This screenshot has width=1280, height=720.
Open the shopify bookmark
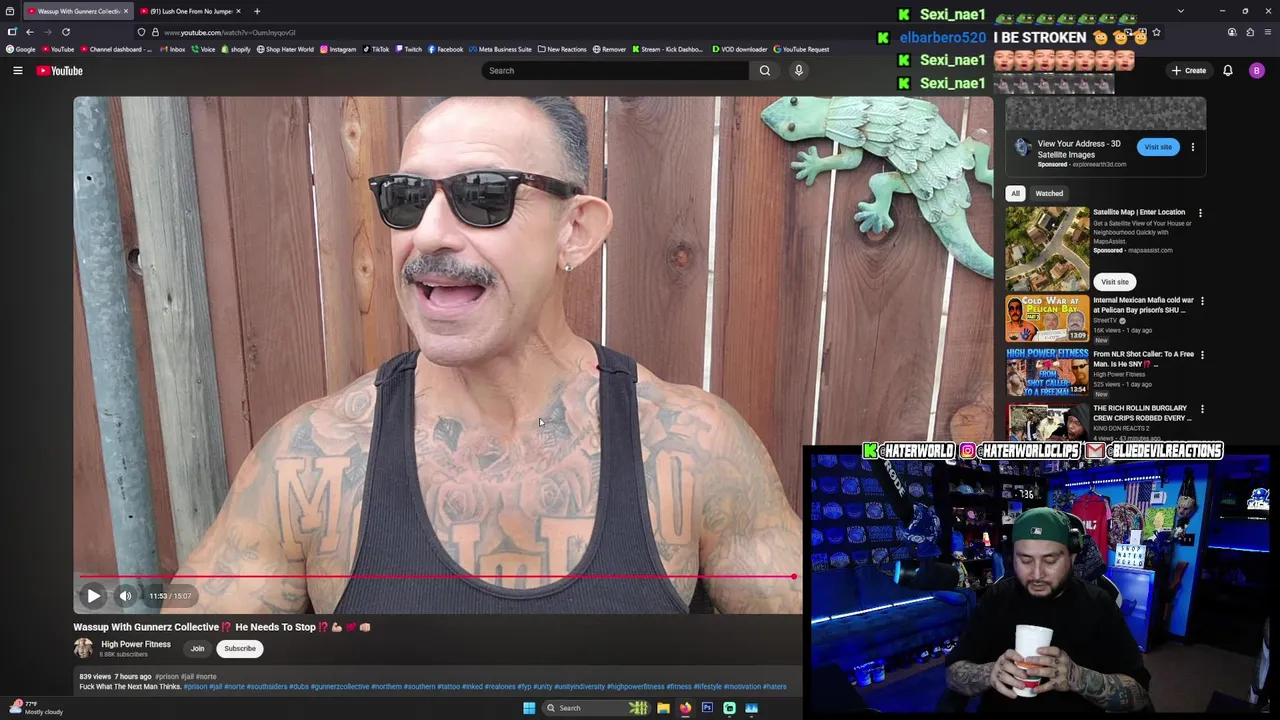236,49
